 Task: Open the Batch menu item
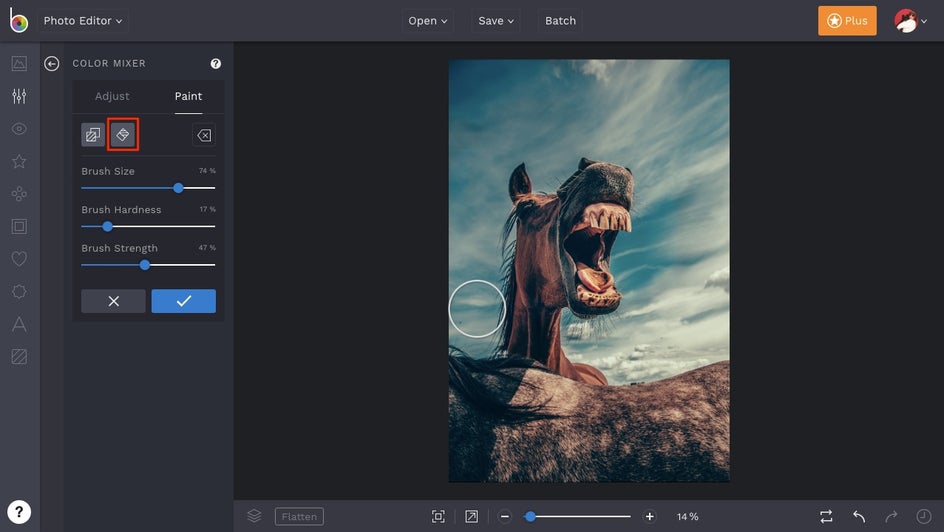560,20
